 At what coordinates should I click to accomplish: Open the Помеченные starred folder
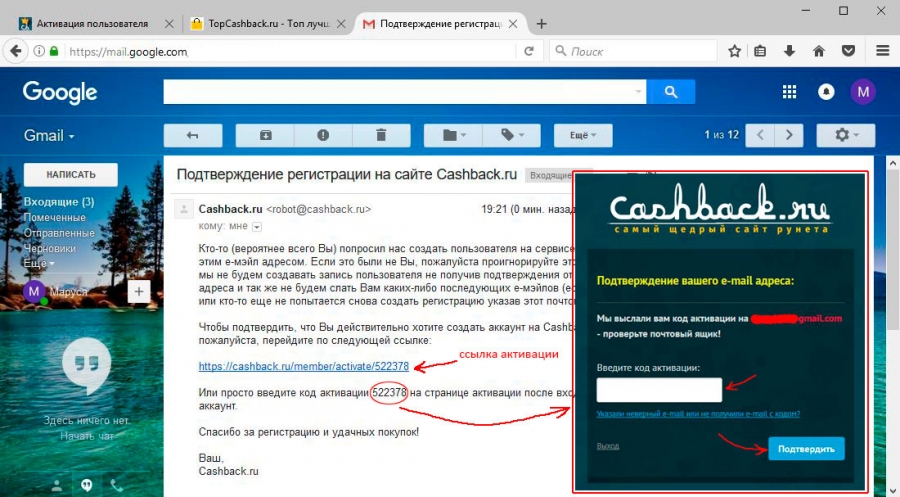click(55, 218)
